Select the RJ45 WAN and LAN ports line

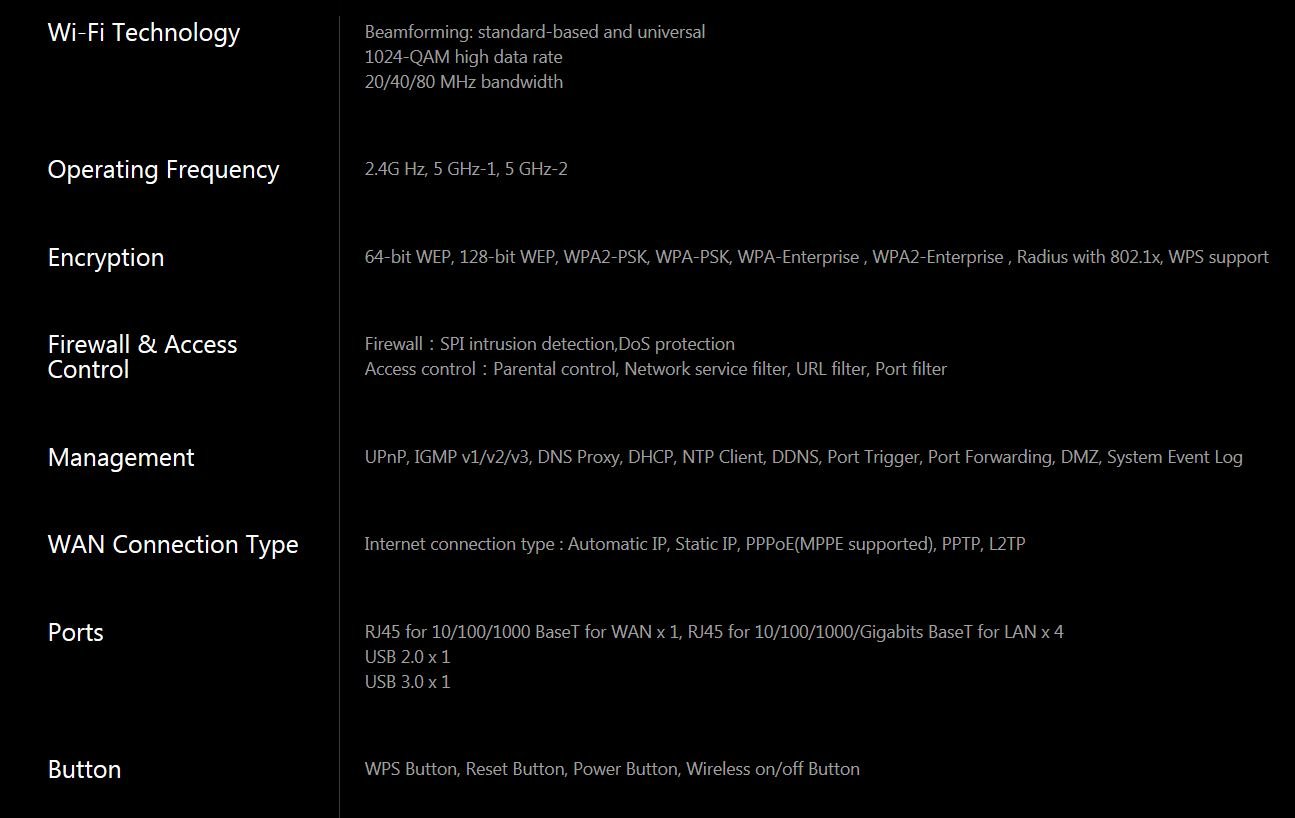click(714, 632)
